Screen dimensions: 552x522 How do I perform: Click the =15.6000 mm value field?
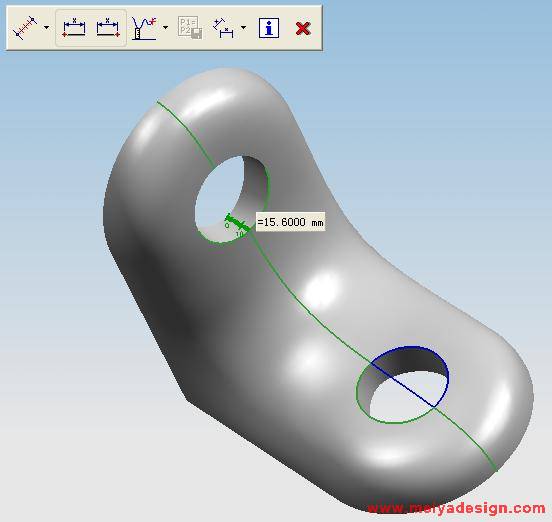point(290,222)
